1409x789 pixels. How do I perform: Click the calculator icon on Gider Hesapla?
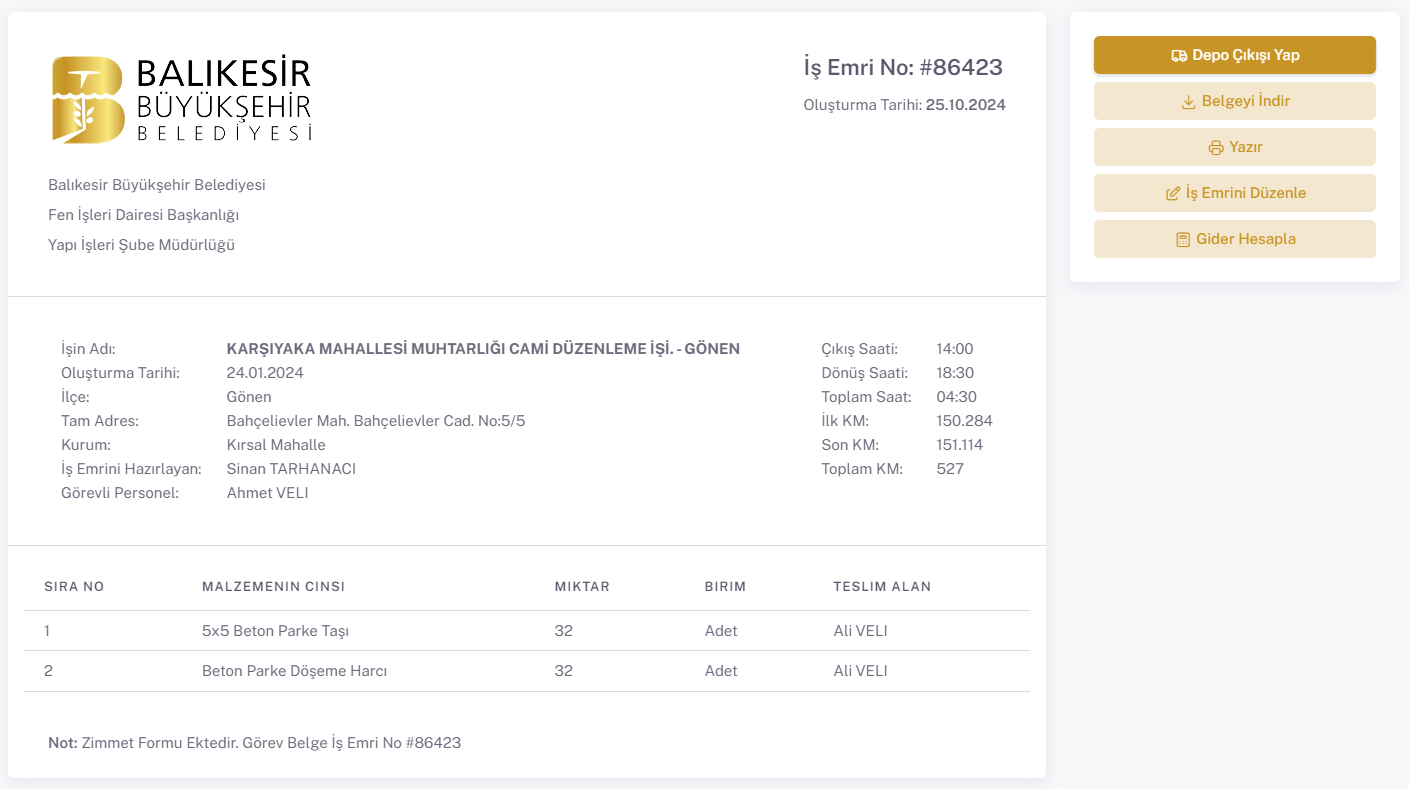[x=1183, y=240]
